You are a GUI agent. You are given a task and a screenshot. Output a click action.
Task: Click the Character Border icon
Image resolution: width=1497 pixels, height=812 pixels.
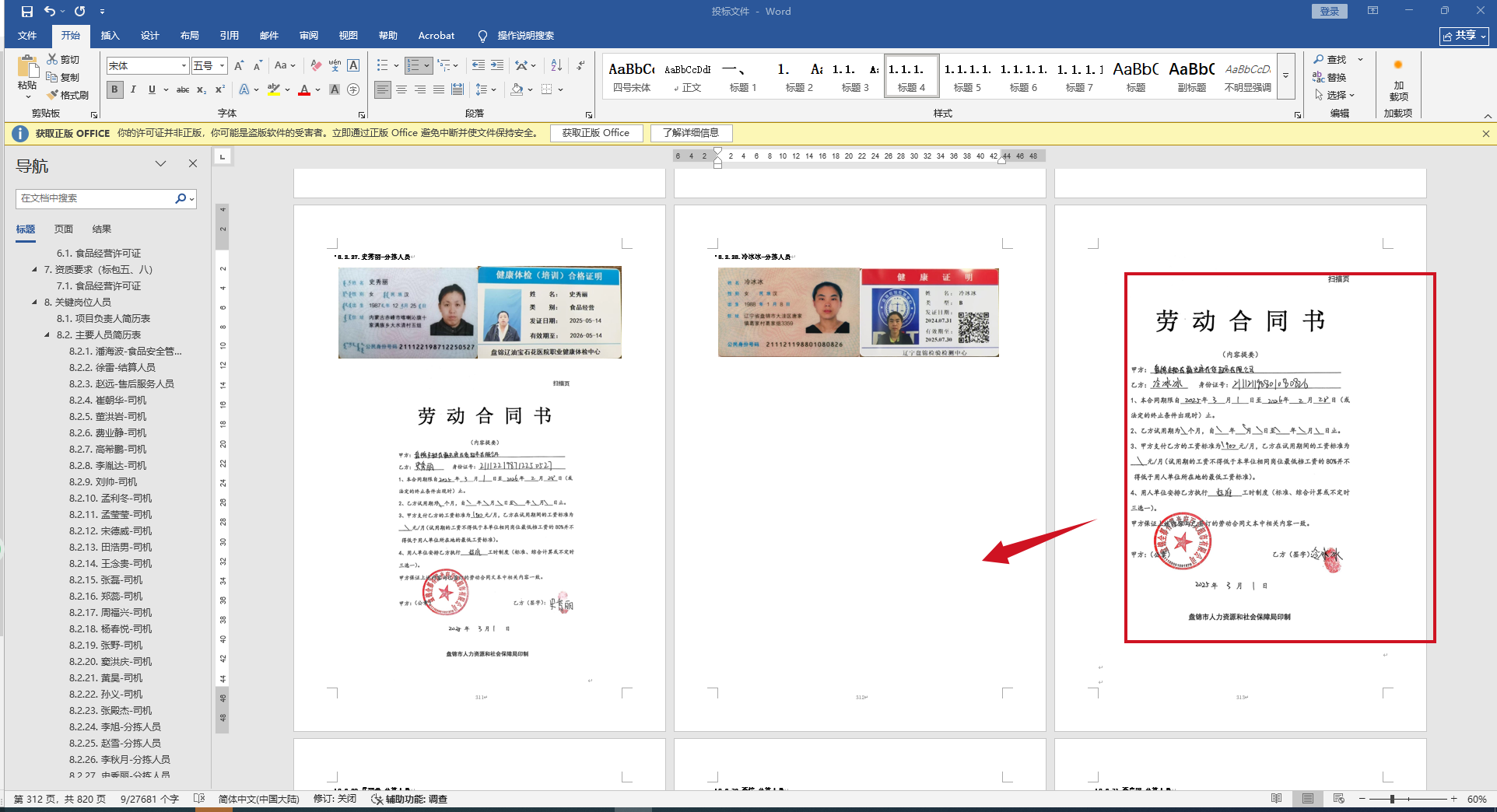353,66
